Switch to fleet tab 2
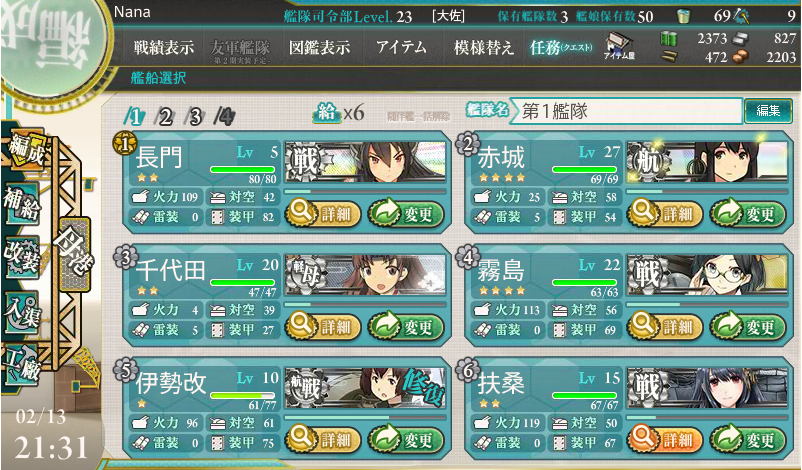 pos(165,117)
